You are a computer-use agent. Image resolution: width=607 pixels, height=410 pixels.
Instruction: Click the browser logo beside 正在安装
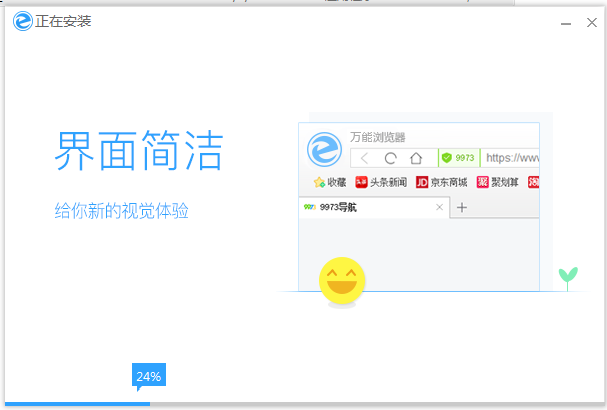pyautogui.click(x=22, y=21)
